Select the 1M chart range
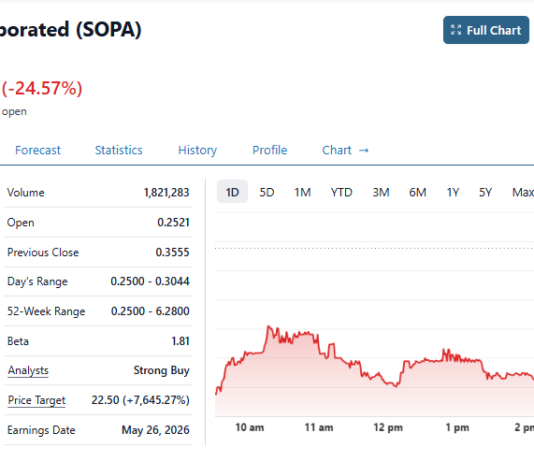534x462 pixels. (x=302, y=192)
